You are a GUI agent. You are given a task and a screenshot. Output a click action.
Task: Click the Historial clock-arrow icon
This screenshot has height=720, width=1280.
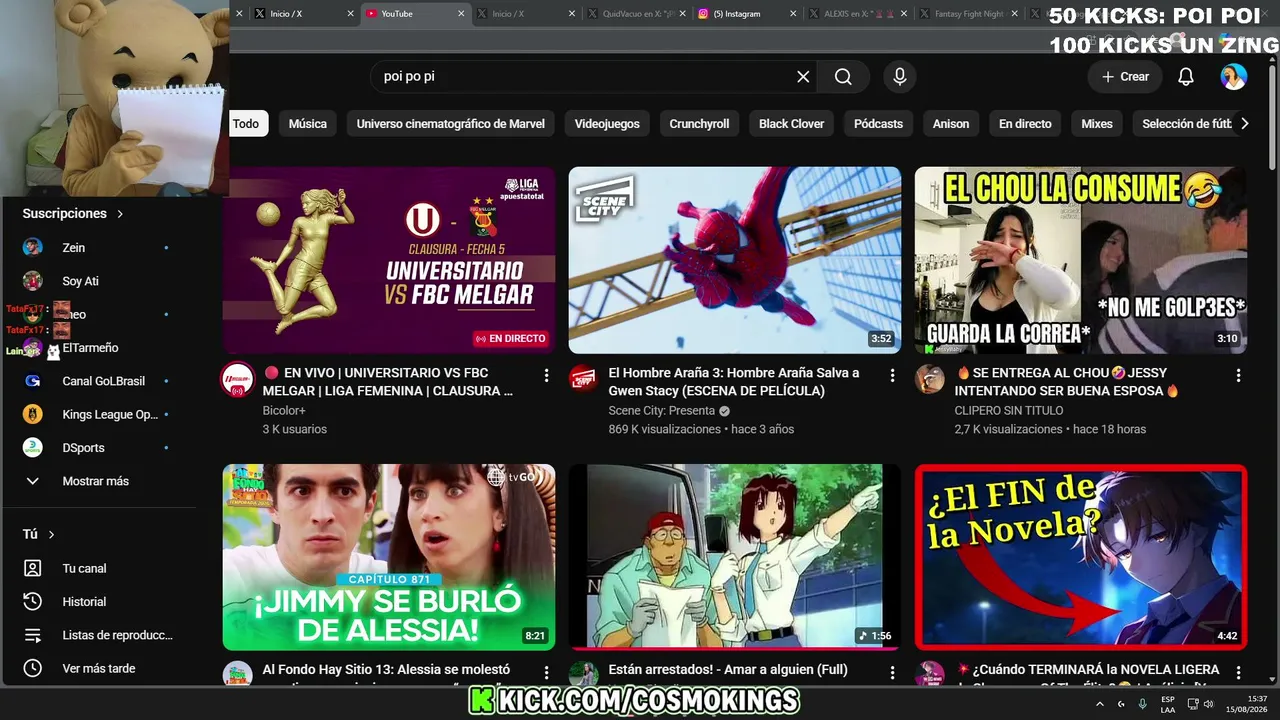tap(33, 601)
